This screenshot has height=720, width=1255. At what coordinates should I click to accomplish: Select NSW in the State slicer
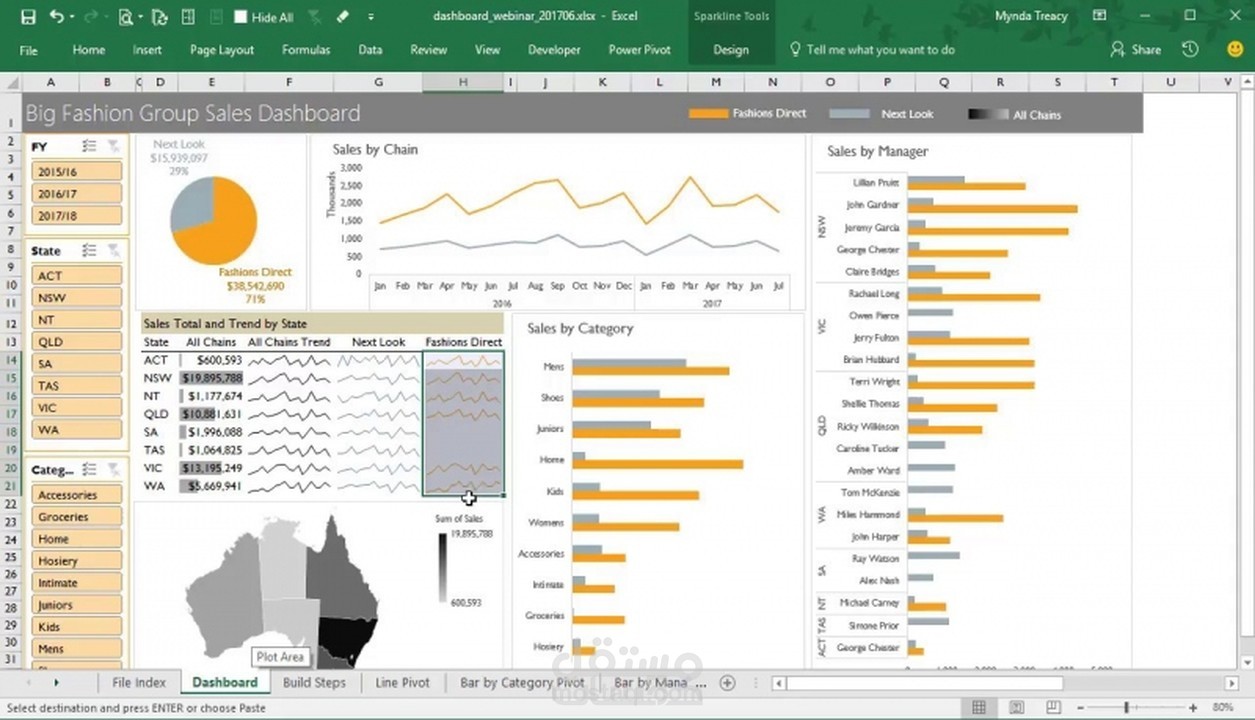point(77,298)
